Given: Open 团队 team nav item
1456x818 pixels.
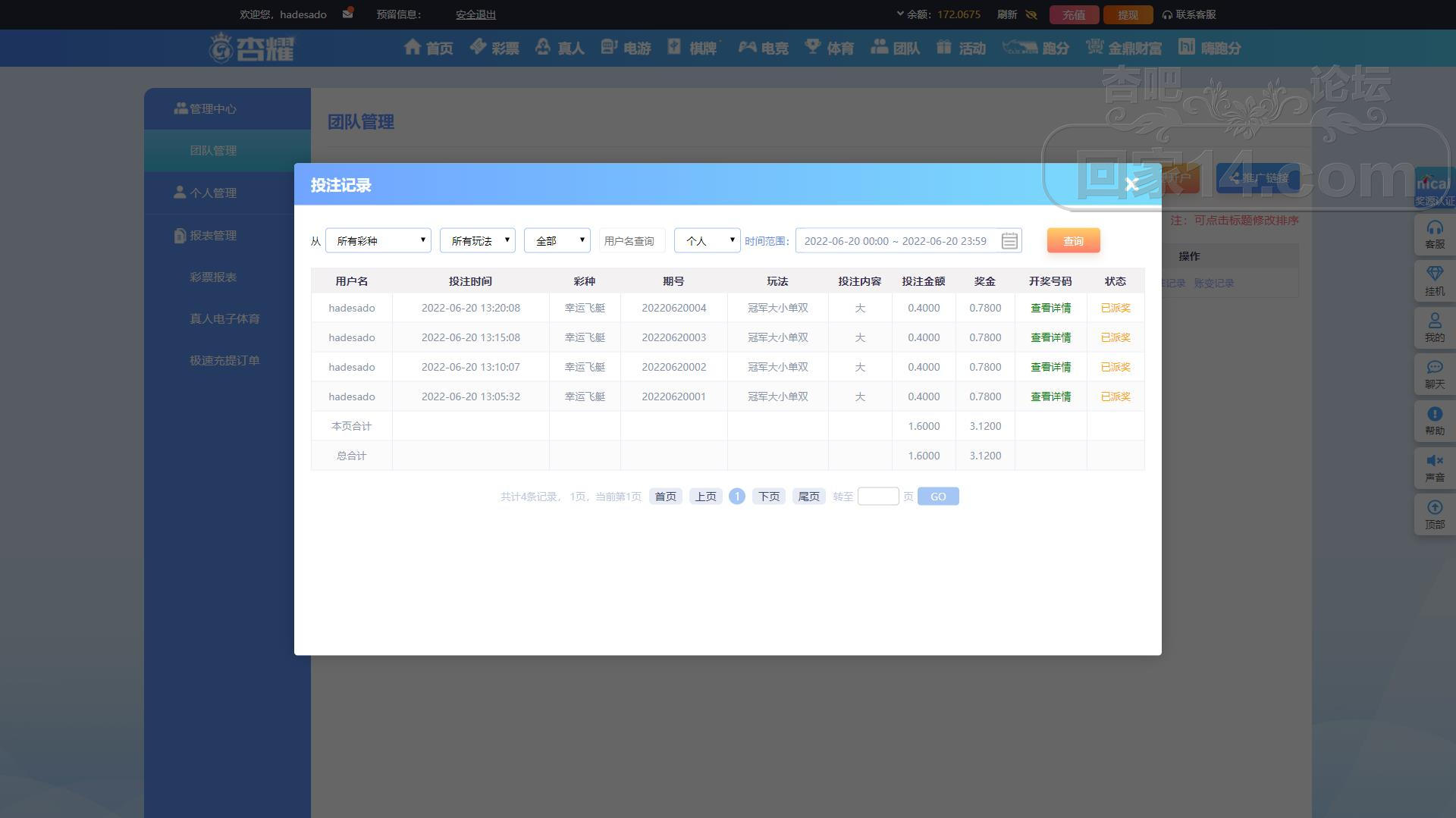Looking at the screenshot, I should point(896,48).
